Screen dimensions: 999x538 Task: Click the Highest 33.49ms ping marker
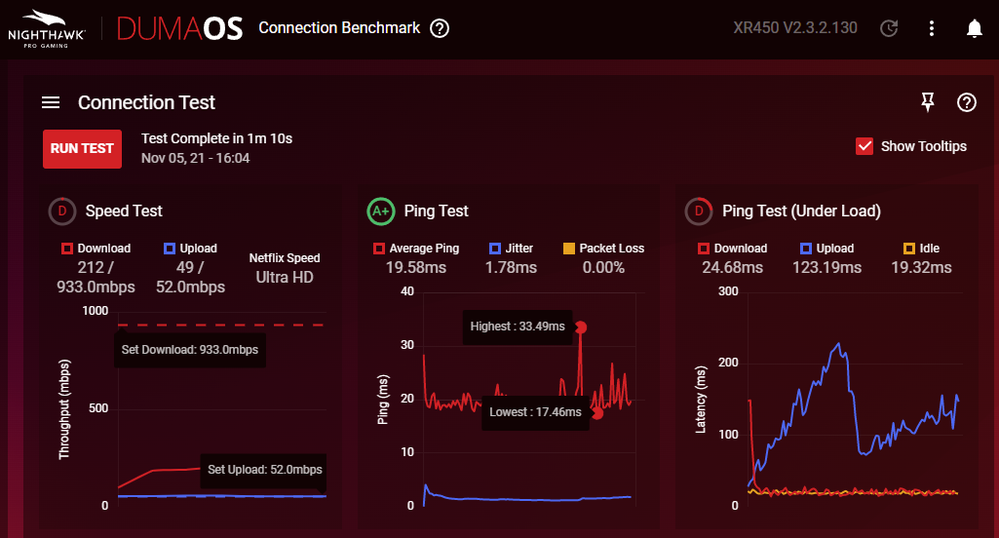coord(580,327)
